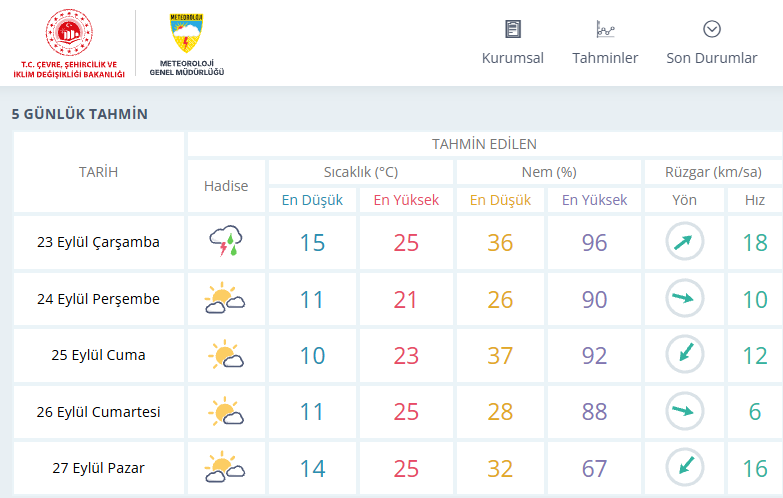Click the weather icon for 27 Eylül Pazar

(x=225, y=467)
